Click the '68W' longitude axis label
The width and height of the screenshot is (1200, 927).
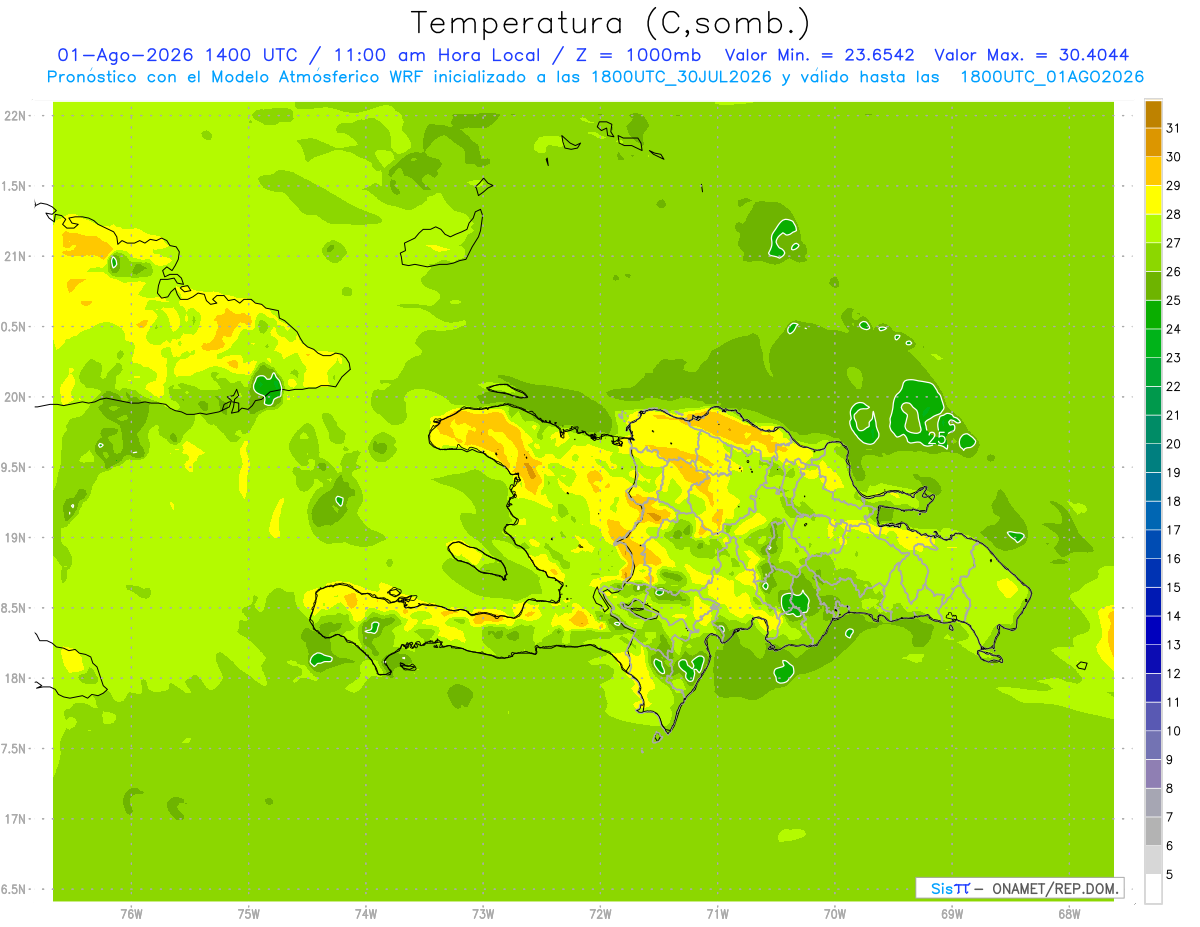coord(1069,914)
